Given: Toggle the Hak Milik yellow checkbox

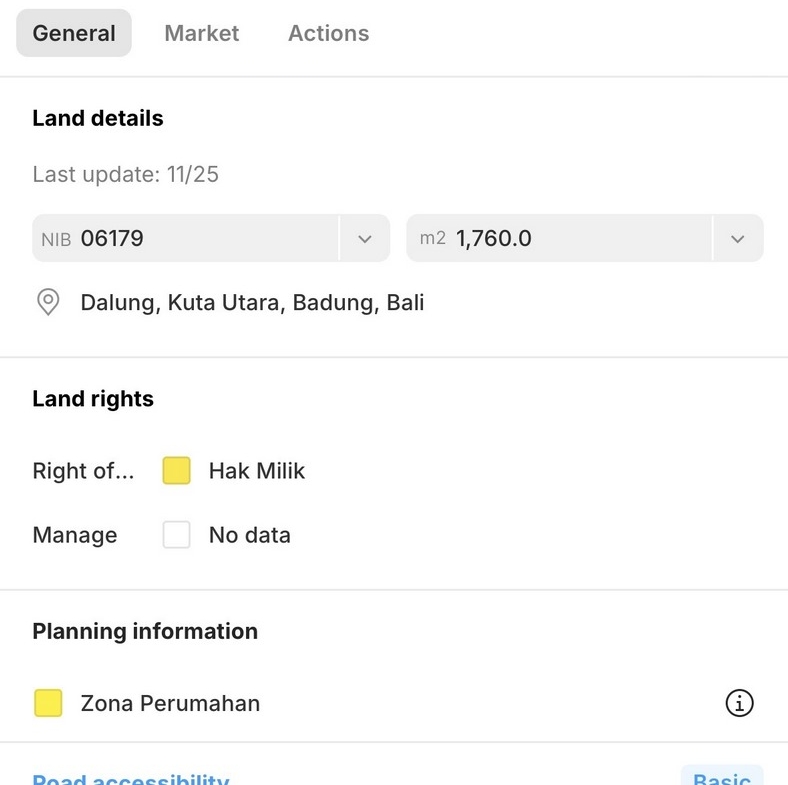Looking at the screenshot, I should pos(177,471).
